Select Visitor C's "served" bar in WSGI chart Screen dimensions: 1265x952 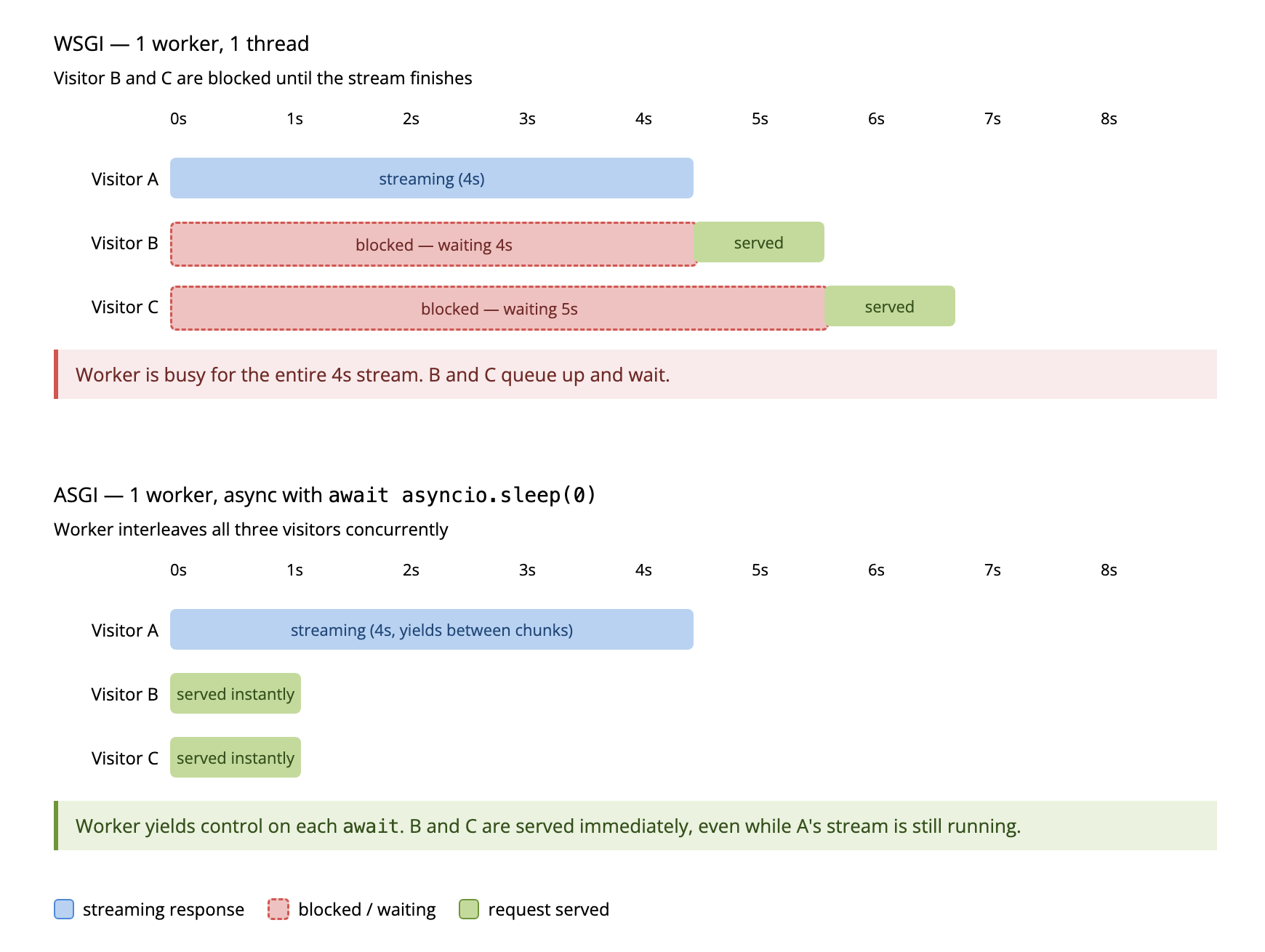889,306
